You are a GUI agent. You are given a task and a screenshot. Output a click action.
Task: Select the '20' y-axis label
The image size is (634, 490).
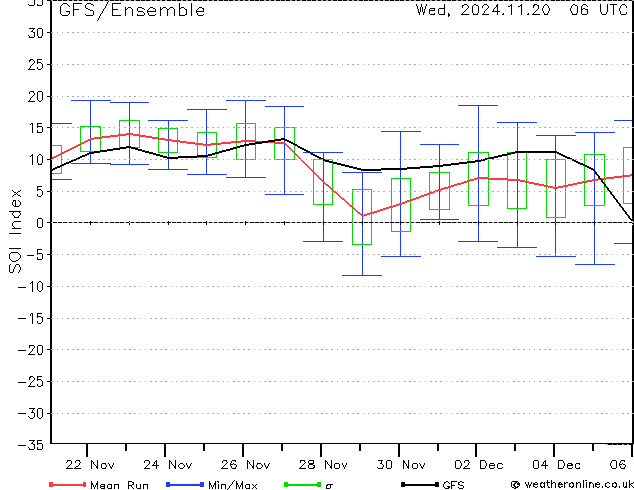click(x=35, y=96)
